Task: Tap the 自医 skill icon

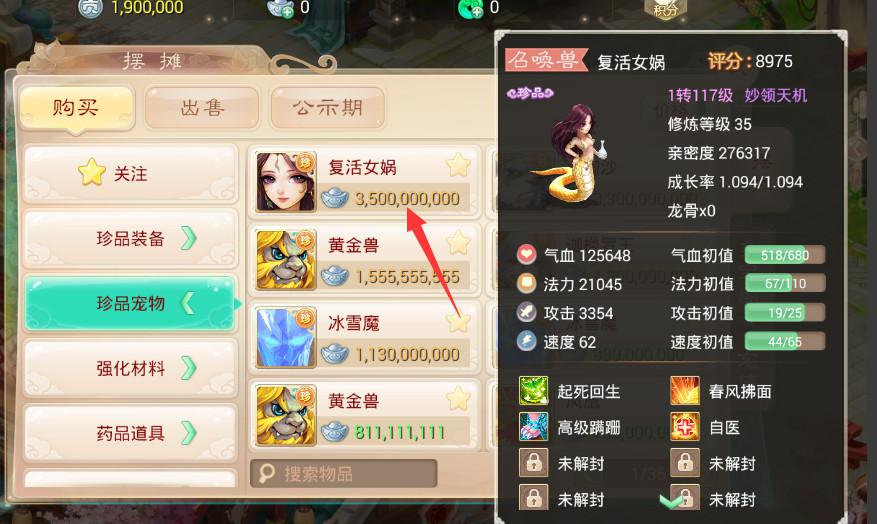Action: [x=685, y=427]
